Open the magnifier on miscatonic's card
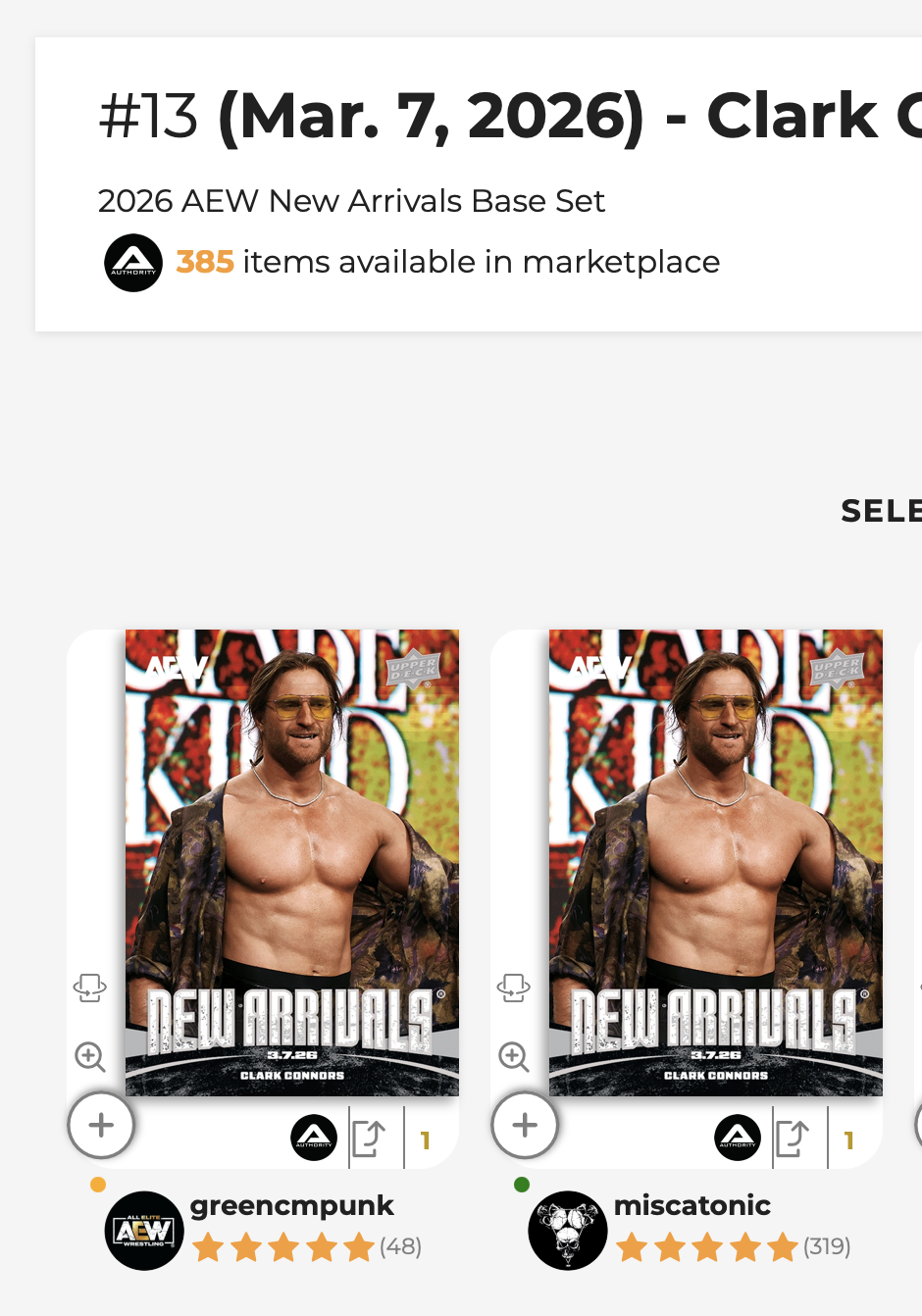This screenshot has height=1316, width=922. [514, 1057]
